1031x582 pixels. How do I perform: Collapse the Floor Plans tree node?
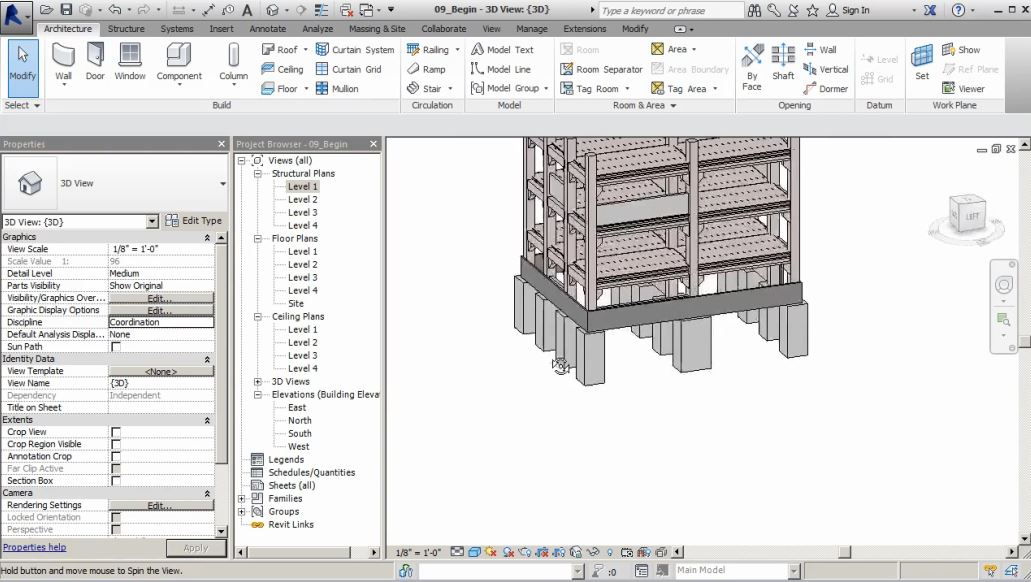pyautogui.click(x=258, y=239)
